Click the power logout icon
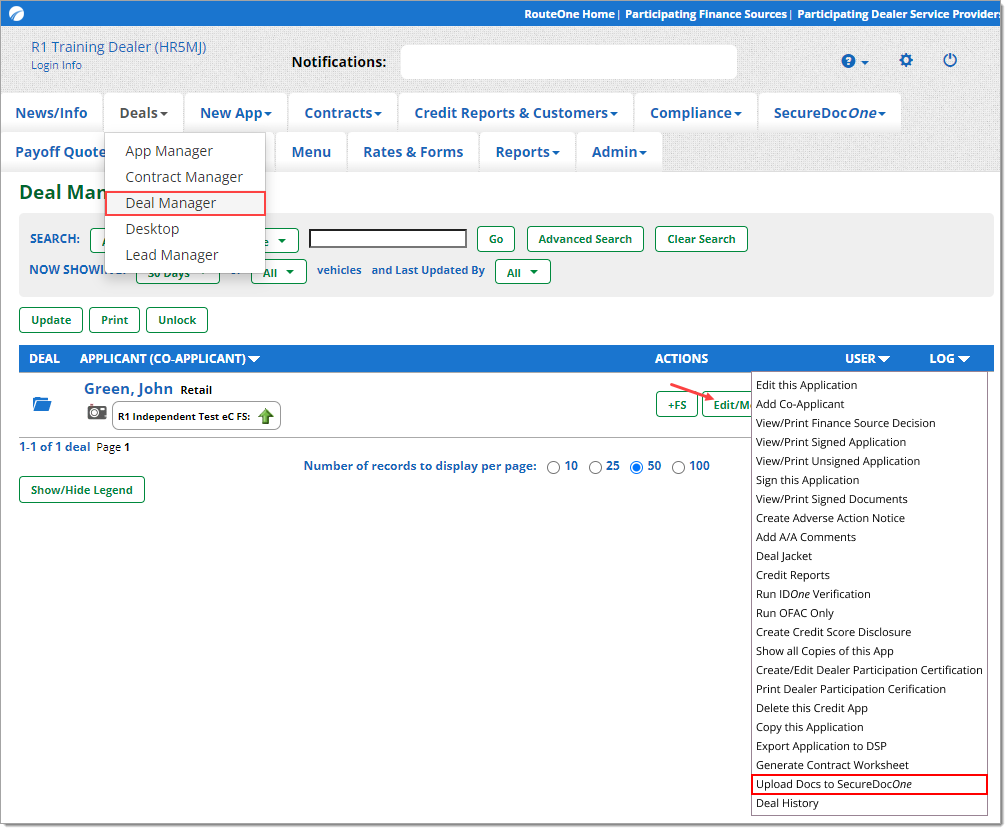Image resolution: width=1008 pixels, height=831 pixels. [x=952, y=60]
